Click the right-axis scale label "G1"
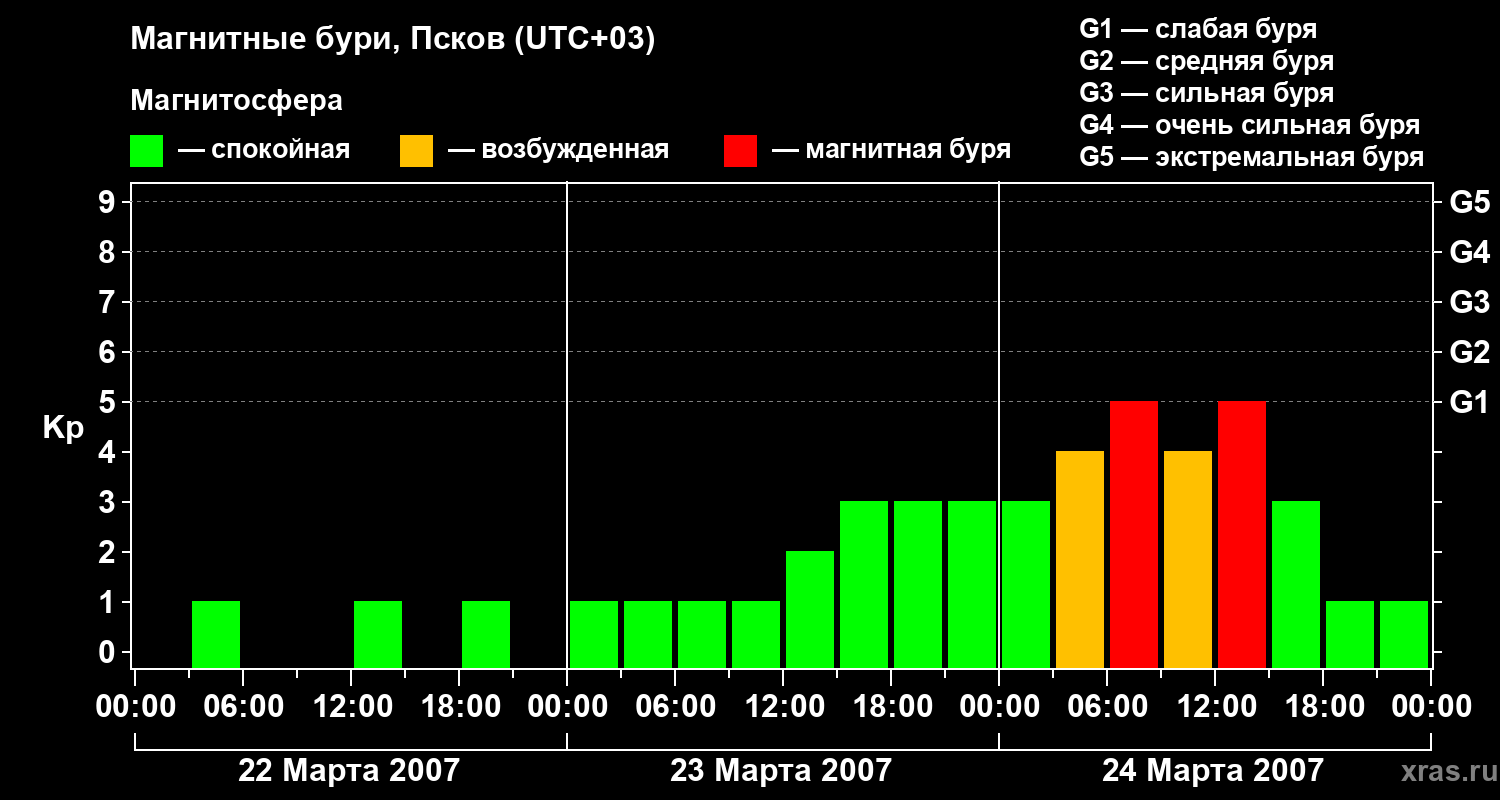The width and height of the screenshot is (1500, 800). 1470,402
